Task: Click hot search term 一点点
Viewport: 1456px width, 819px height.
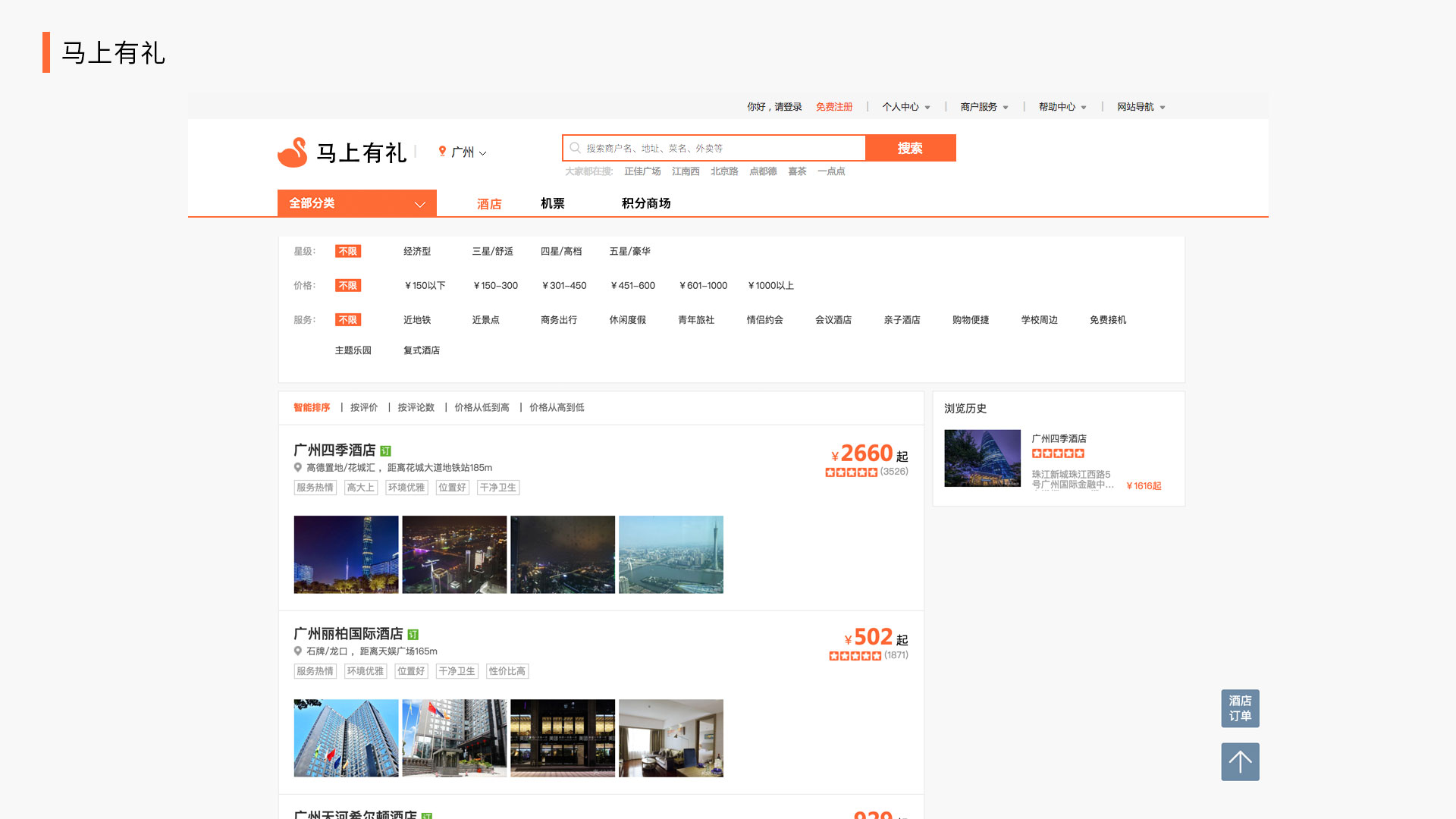Action: (831, 171)
